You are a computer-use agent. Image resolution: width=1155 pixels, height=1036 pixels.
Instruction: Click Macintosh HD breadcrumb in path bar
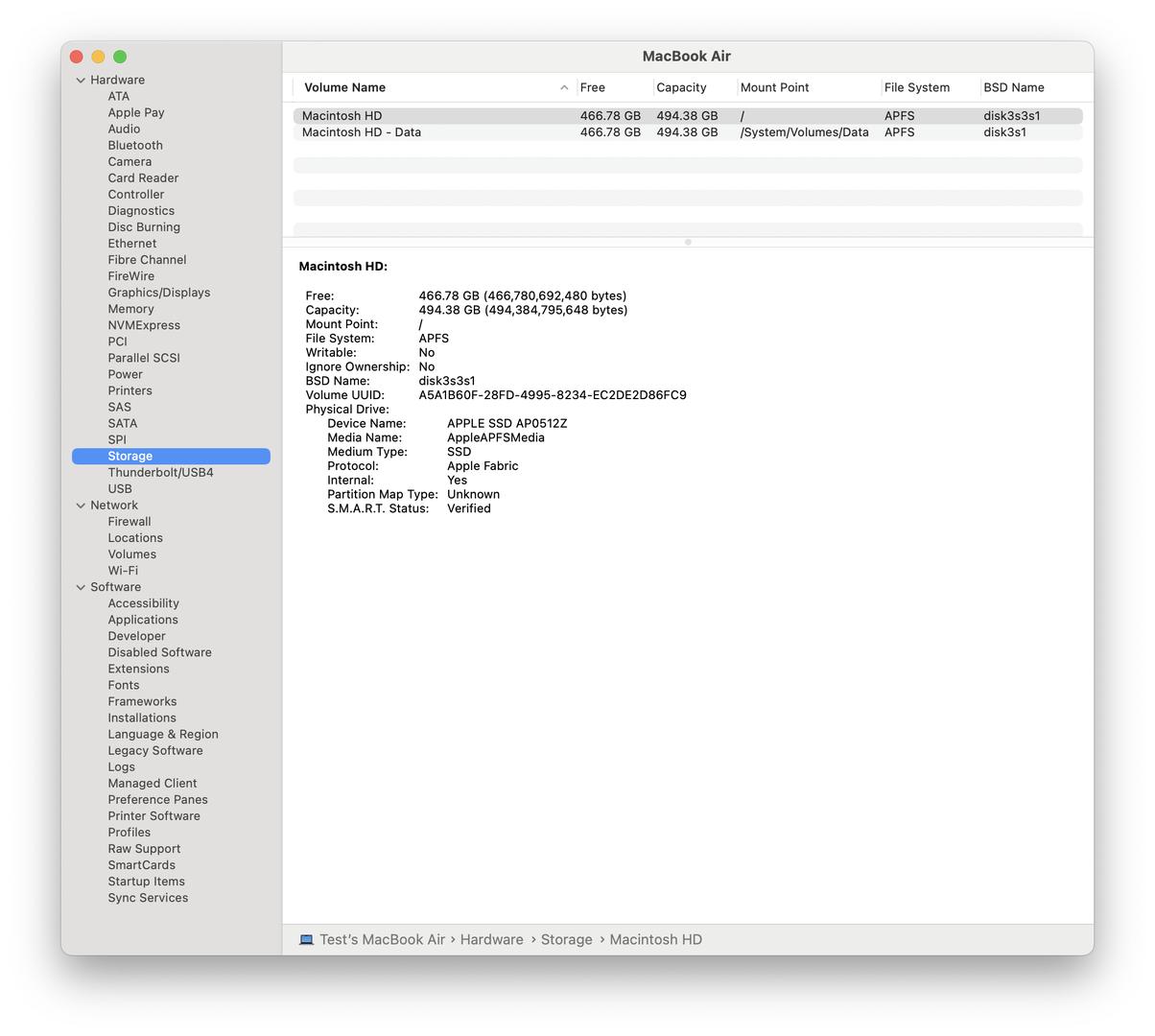[x=655, y=940]
